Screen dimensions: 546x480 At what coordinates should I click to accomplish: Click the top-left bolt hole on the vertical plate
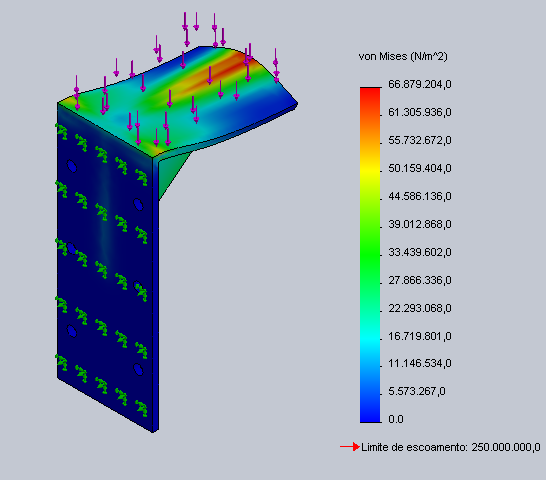point(72,166)
